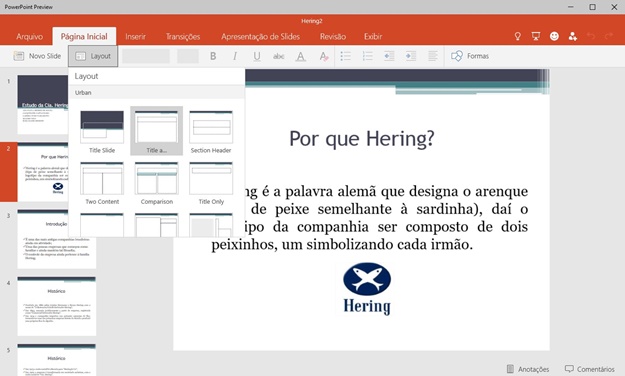This screenshot has width=625, height=376.
Task: Open the font color tool
Action: coord(301,56)
